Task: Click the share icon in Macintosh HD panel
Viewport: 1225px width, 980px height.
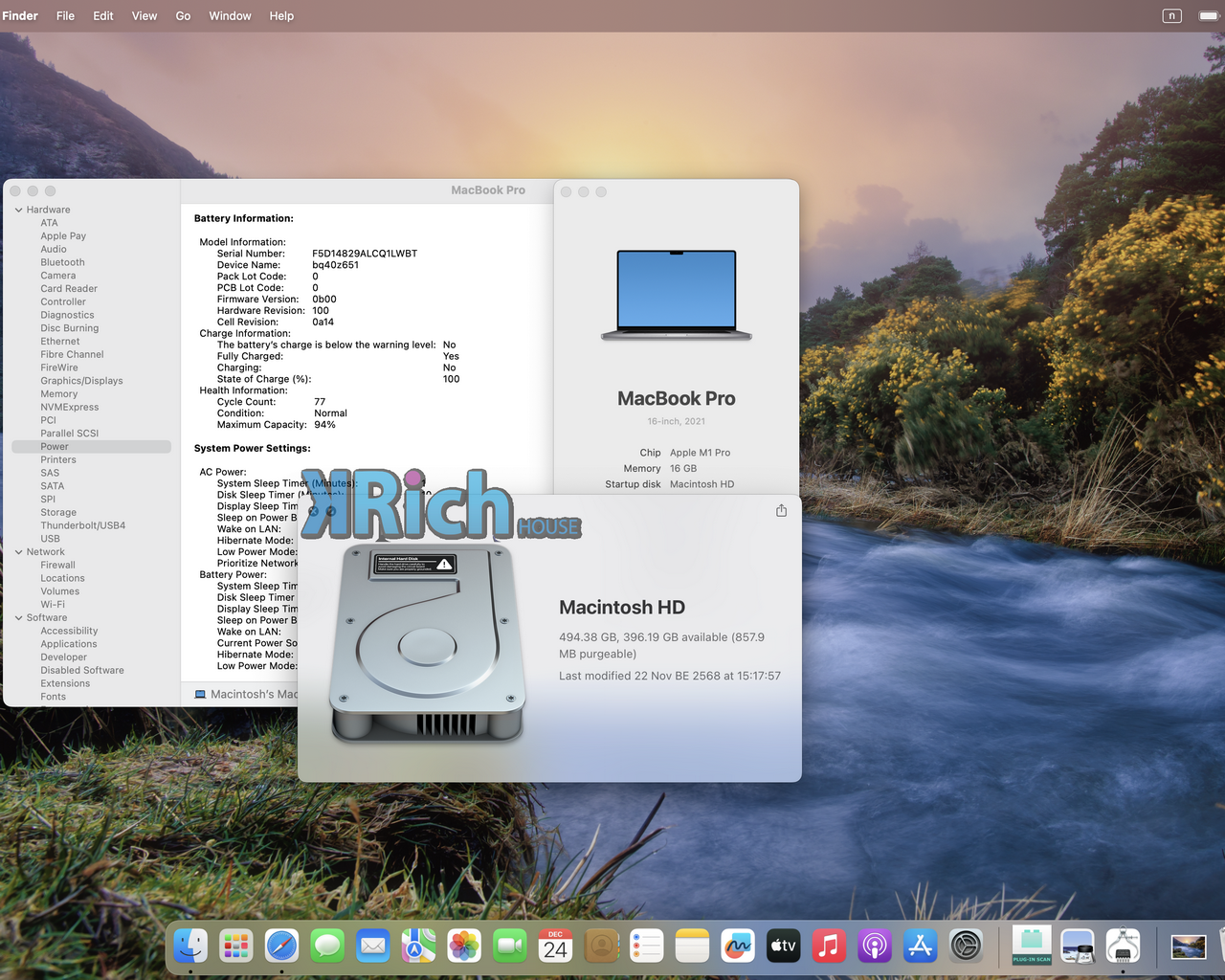Action: (x=781, y=511)
